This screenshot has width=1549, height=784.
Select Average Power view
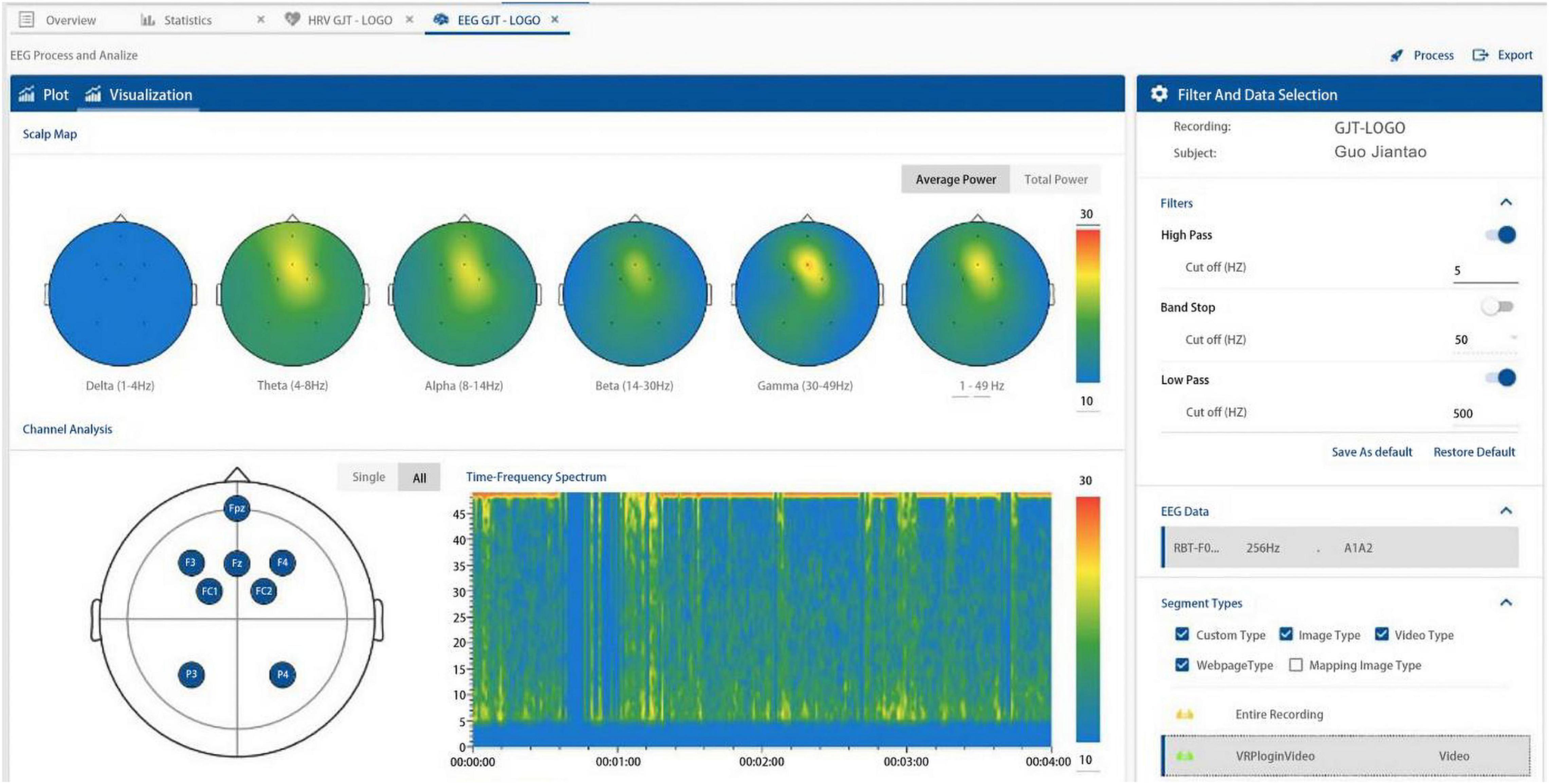(x=955, y=179)
